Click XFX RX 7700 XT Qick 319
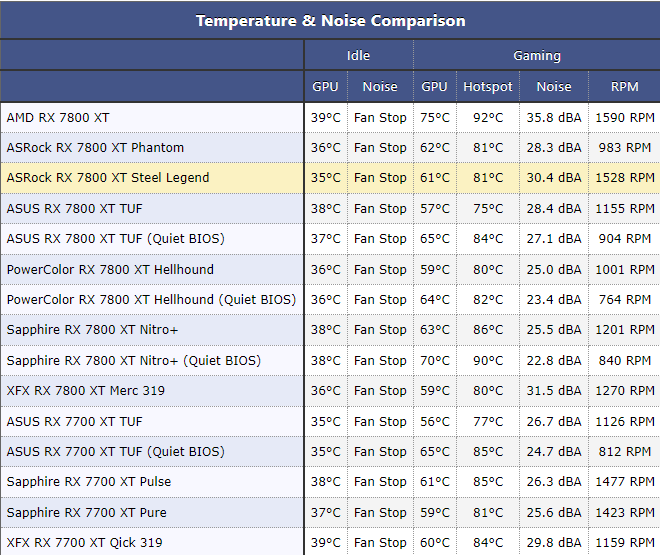The height and width of the screenshot is (555, 660). pos(84,543)
